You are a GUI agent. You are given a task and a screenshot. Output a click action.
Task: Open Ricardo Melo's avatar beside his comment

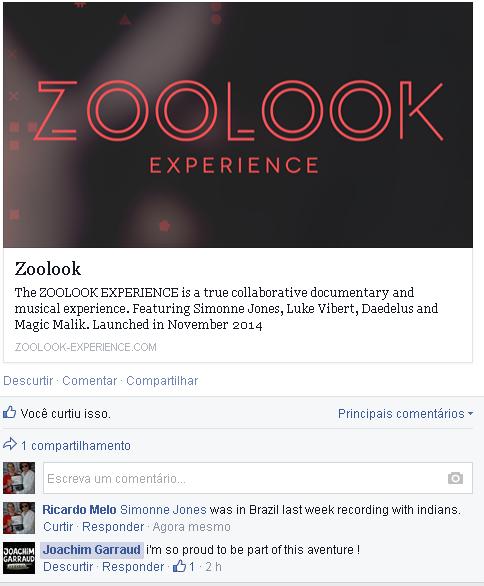tap(19, 518)
